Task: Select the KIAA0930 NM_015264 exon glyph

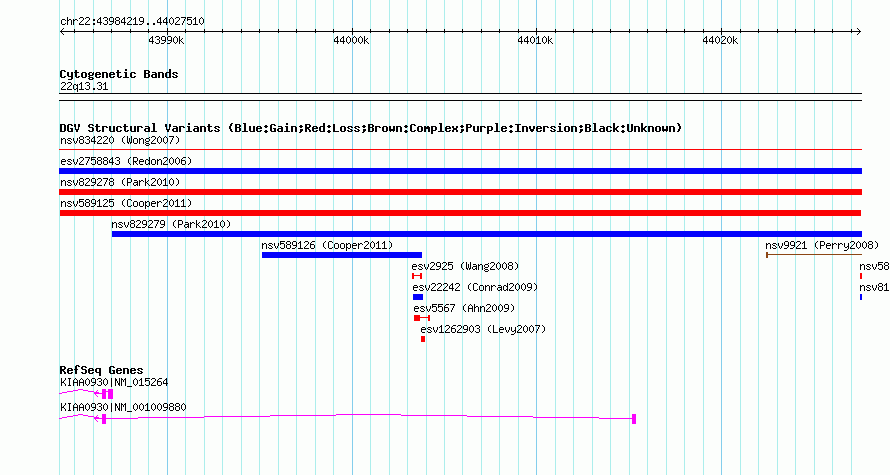Action: [x=108, y=394]
